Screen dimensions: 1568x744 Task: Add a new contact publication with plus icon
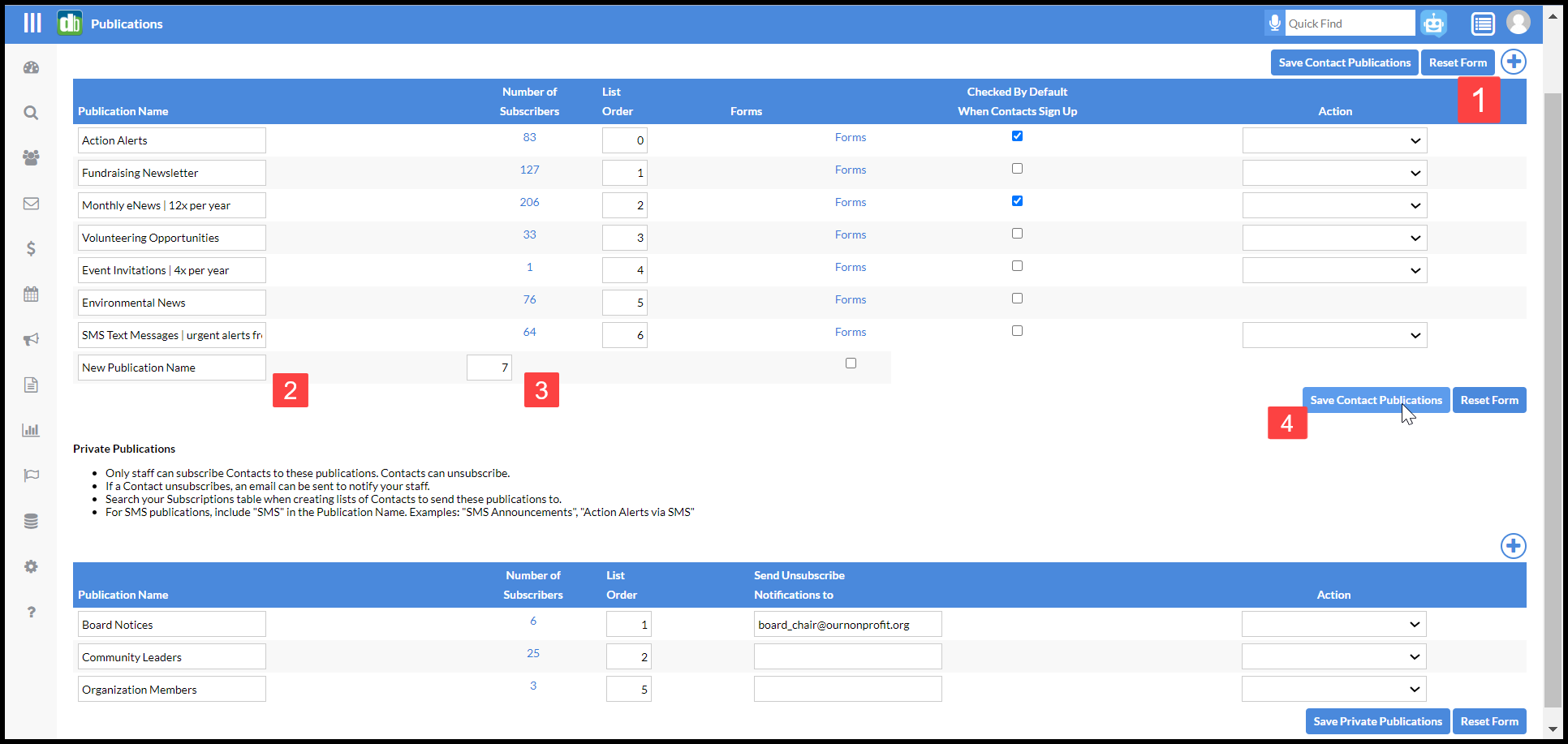[x=1513, y=62]
